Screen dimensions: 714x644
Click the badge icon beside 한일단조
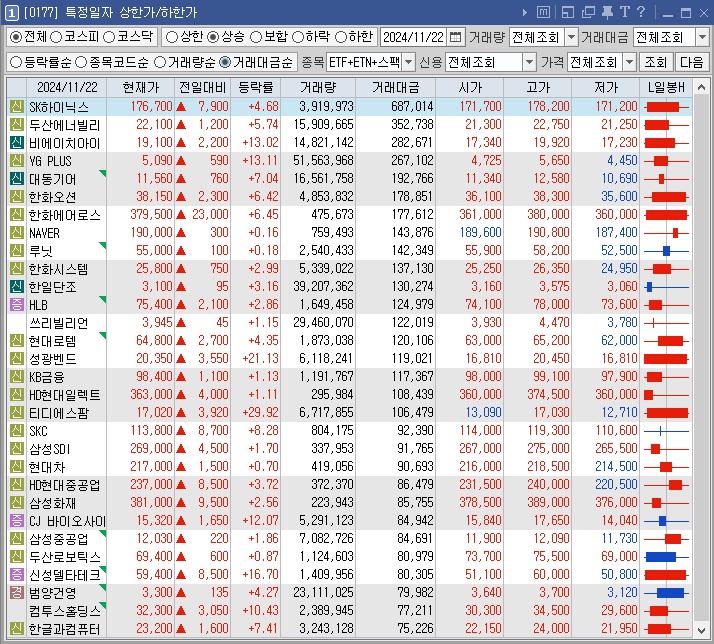(x=17, y=286)
